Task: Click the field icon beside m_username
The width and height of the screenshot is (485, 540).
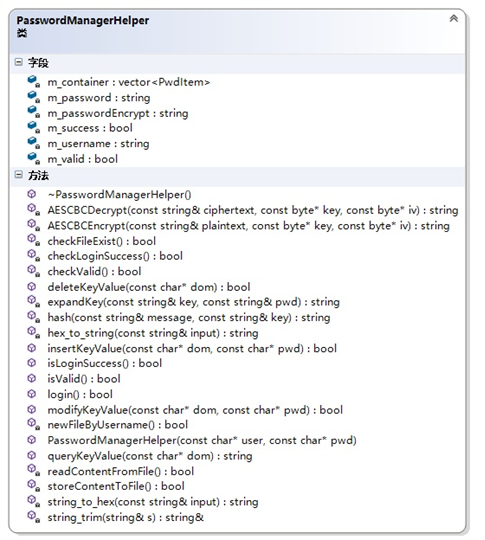Action: click(x=33, y=143)
